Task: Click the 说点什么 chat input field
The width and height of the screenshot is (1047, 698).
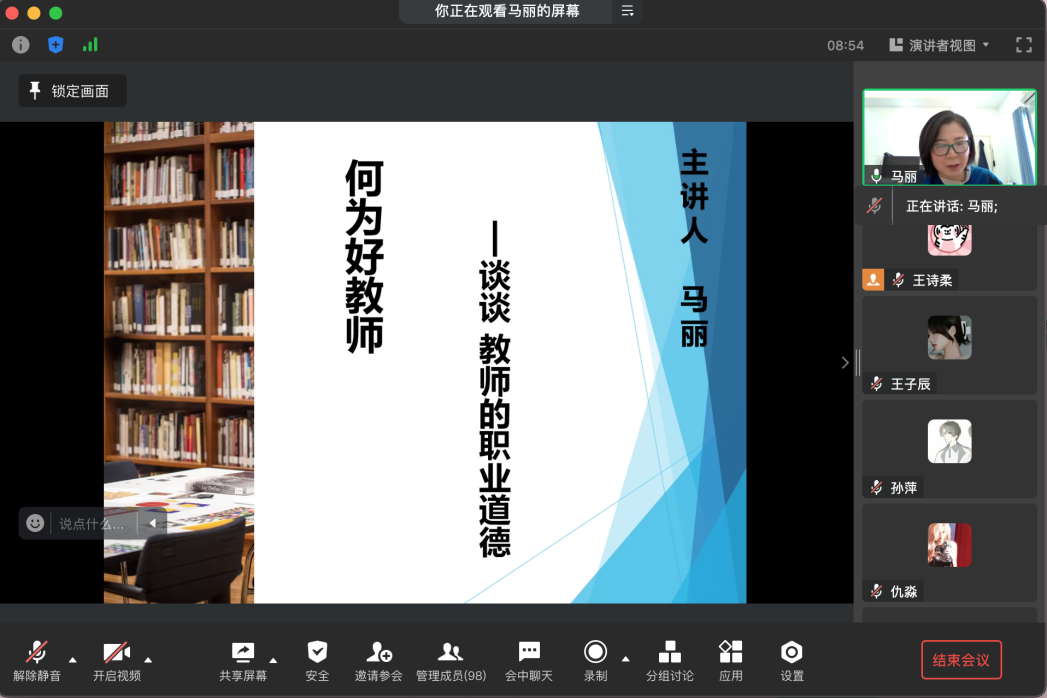Action: (x=91, y=523)
